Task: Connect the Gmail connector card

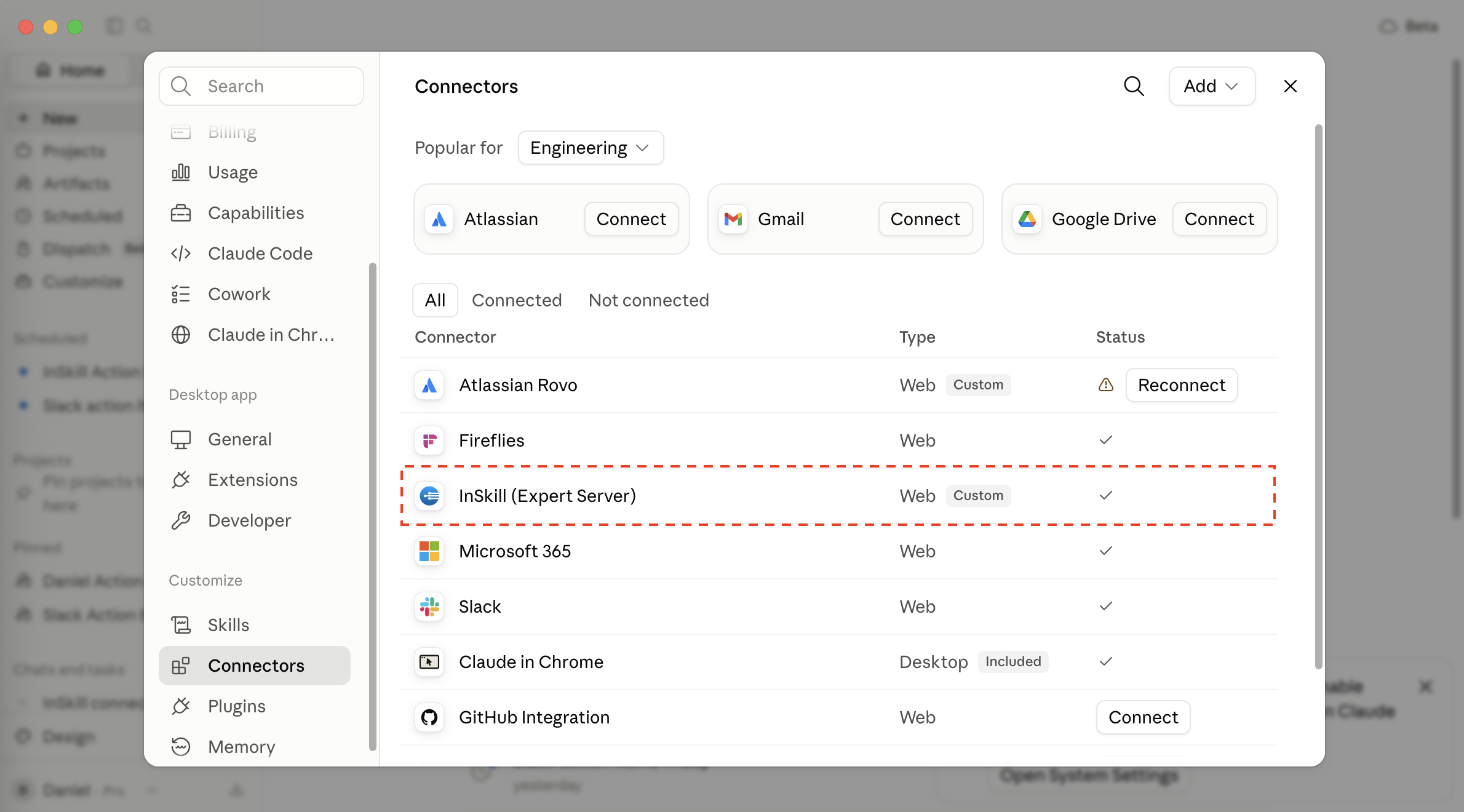Action: [x=925, y=219]
